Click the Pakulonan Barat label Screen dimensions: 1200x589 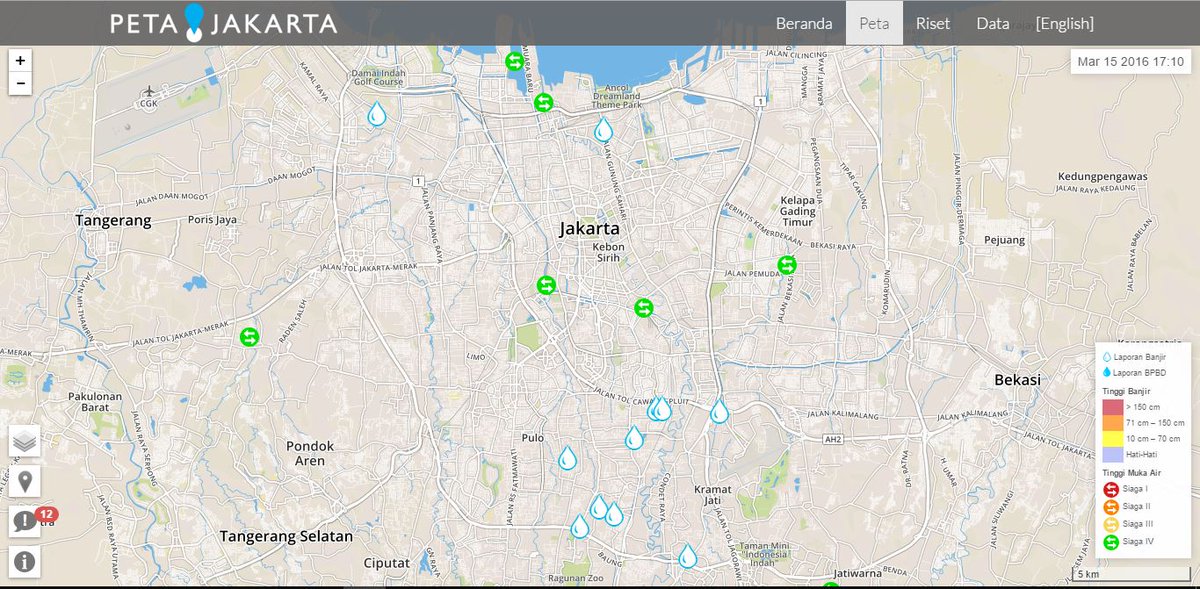click(95, 403)
